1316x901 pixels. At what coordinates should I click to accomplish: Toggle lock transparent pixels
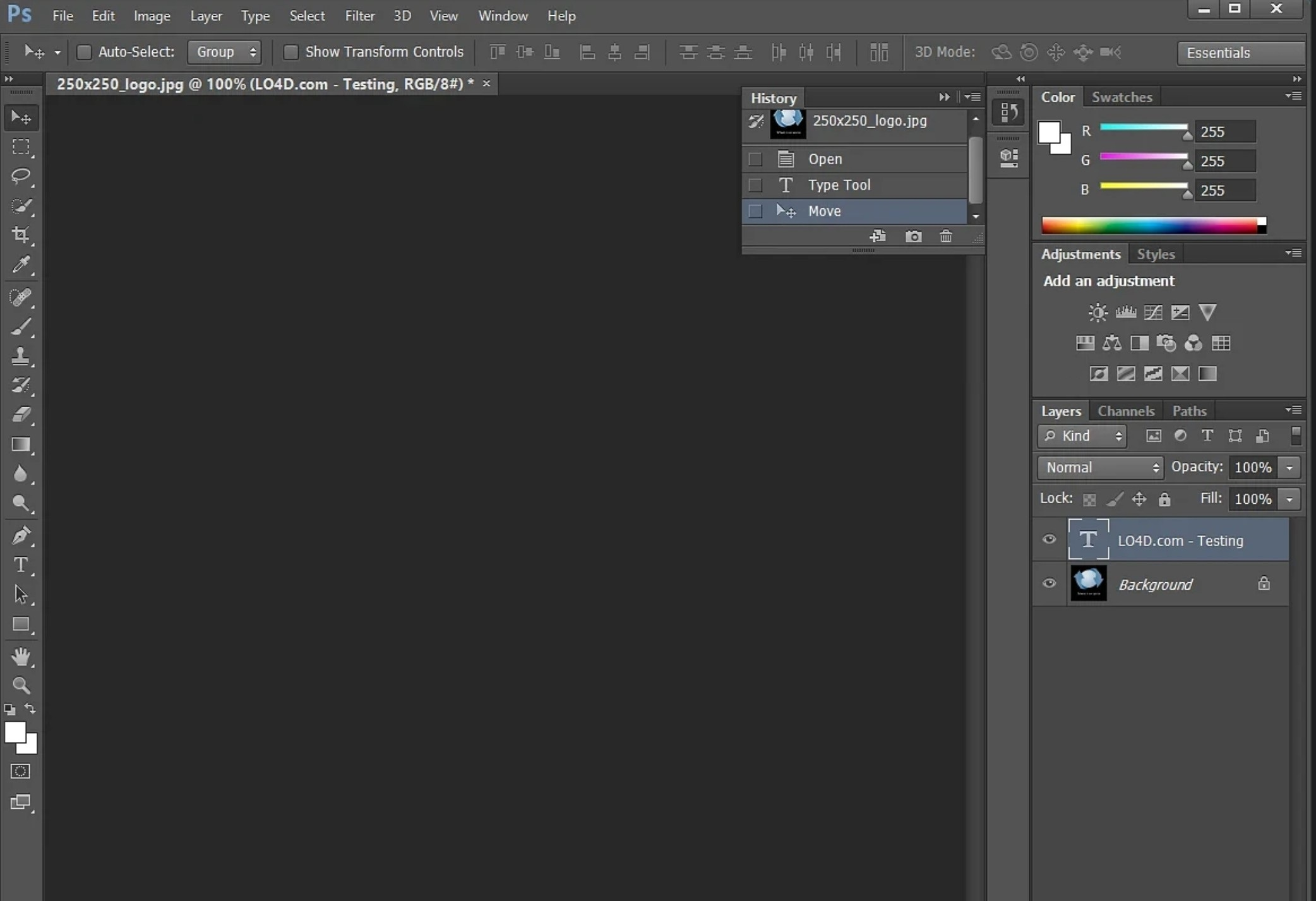[x=1089, y=499]
